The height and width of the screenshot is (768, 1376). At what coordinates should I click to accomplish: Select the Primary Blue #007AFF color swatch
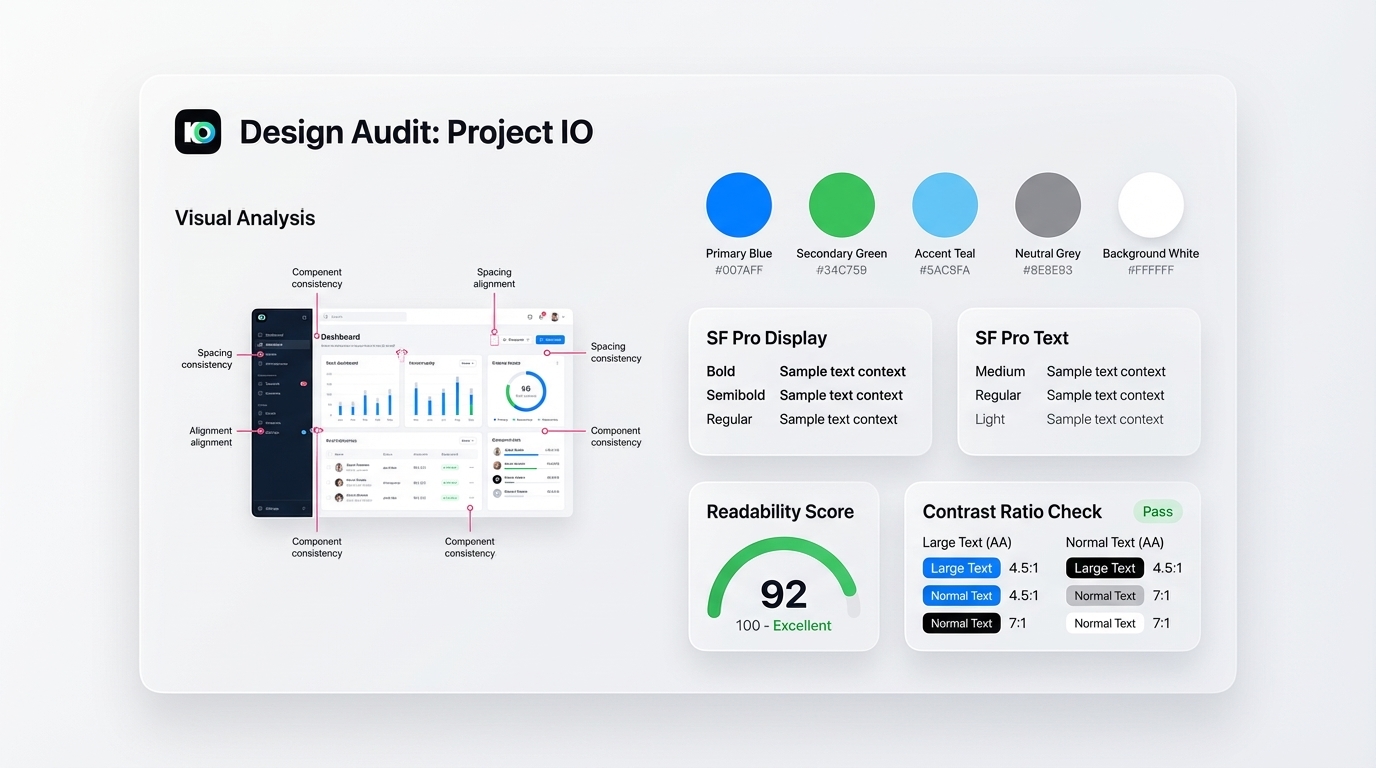739,203
